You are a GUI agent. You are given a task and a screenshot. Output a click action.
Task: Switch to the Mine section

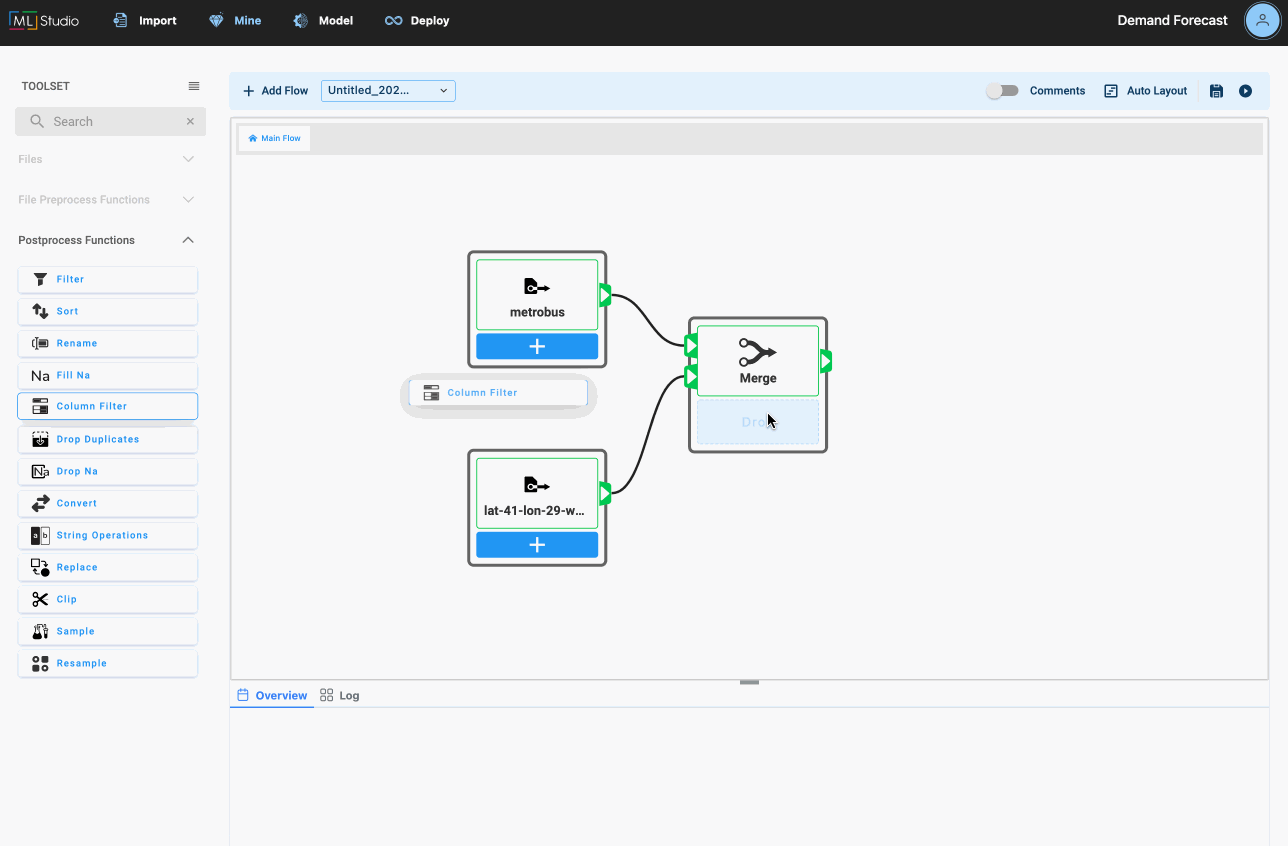pyautogui.click(x=235, y=20)
